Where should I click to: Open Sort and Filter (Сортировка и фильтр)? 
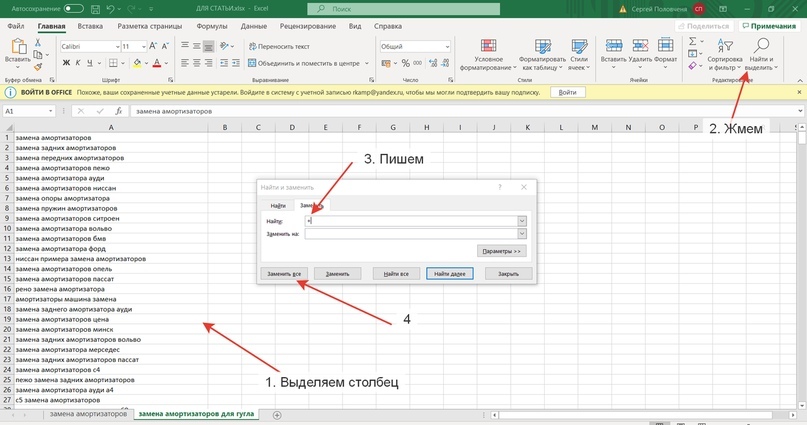point(725,54)
